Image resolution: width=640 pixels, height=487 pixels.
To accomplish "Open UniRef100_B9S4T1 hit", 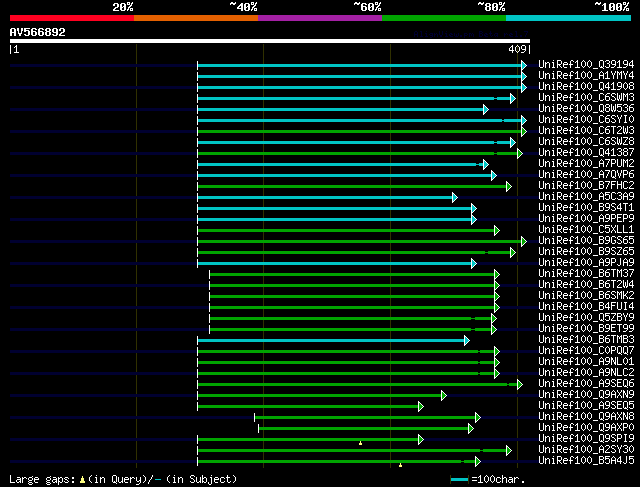I will pyautogui.click(x=586, y=208).
